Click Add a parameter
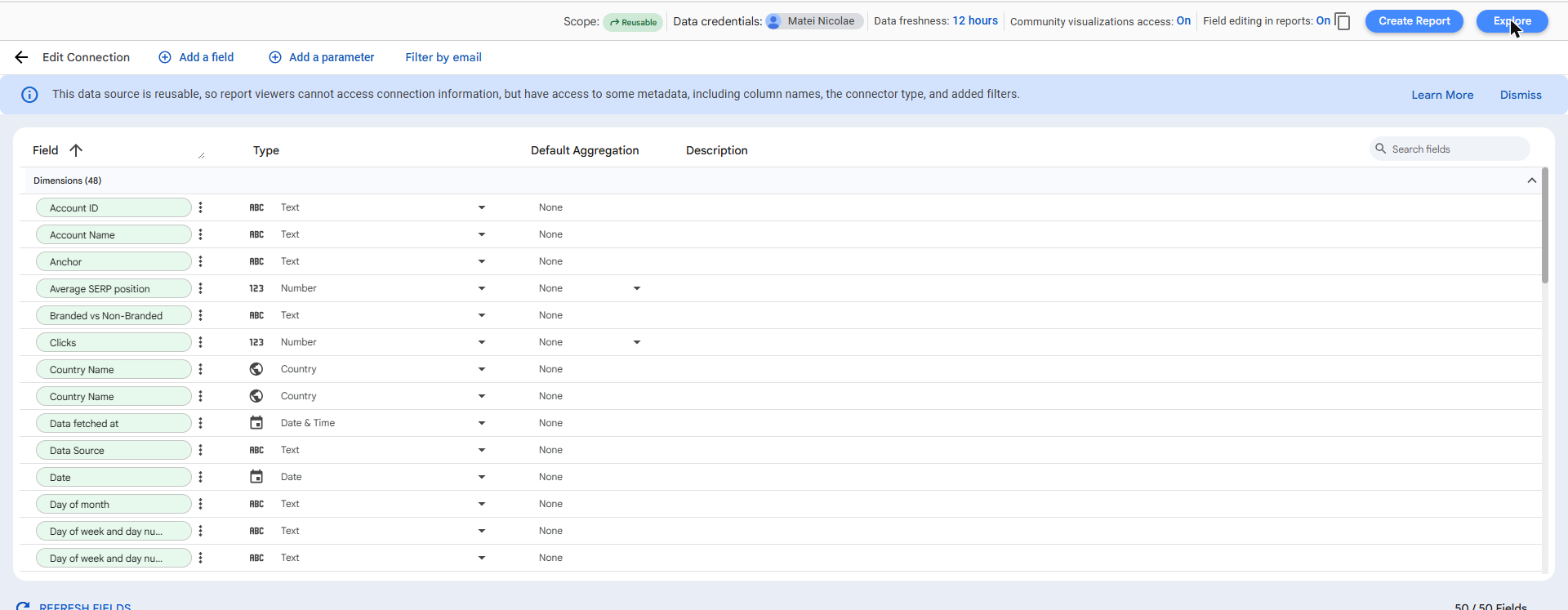Viewport: 1568px width, 610px height. tap(321, 57)
